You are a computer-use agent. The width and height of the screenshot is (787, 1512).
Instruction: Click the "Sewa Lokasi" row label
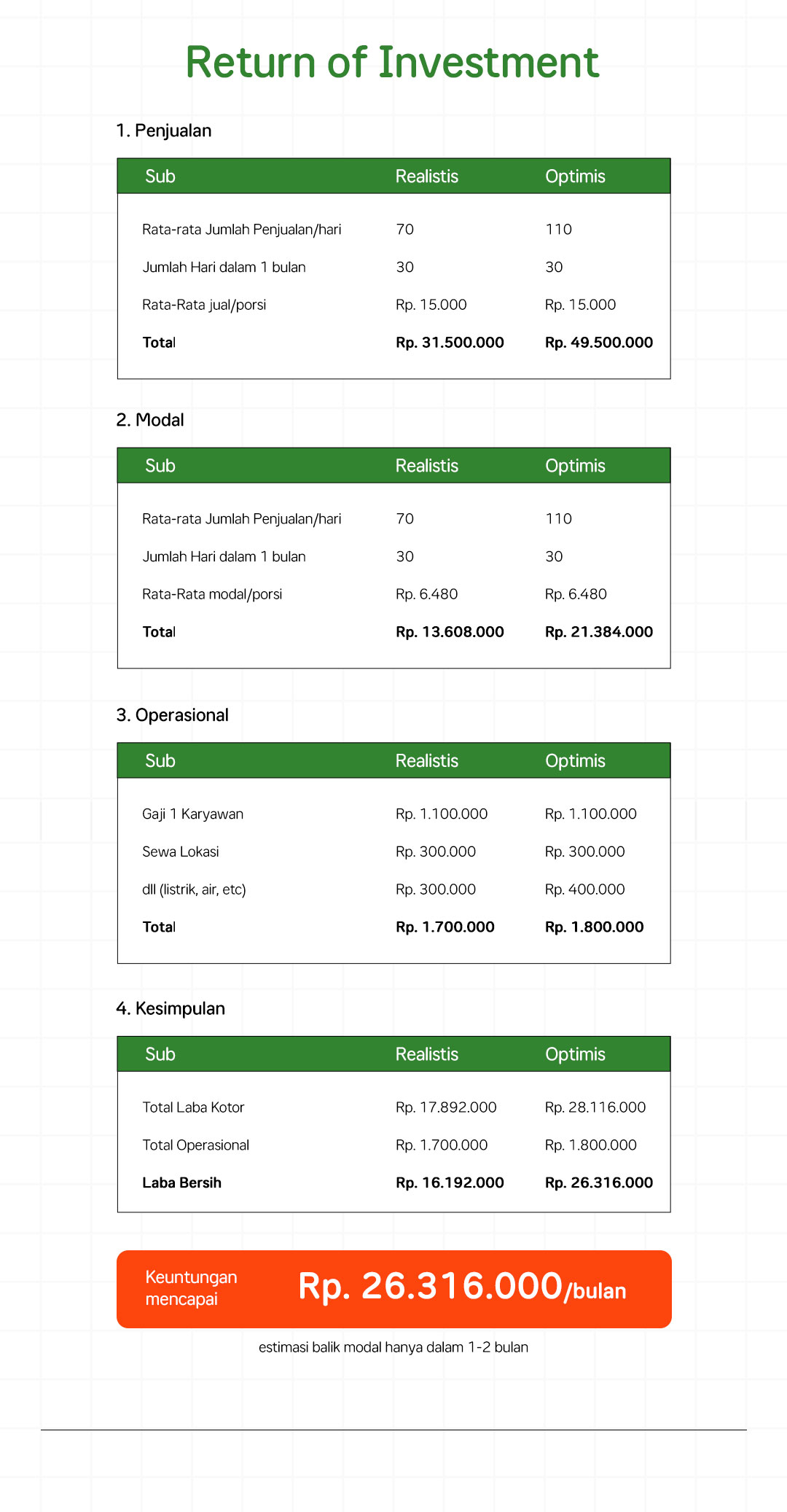pyautogui.click(x=181, y=852)
